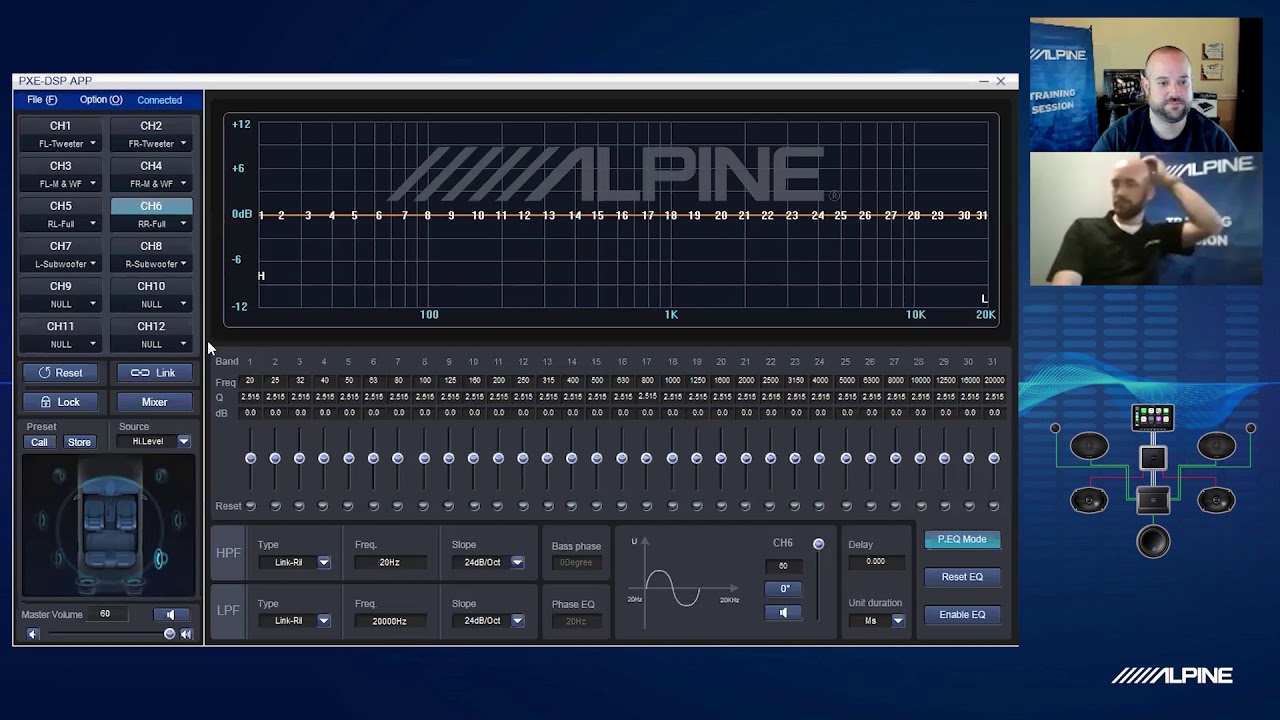Select the active CH6 channel button
Viewport: 1280px width, 720px height.
[151, 206]
